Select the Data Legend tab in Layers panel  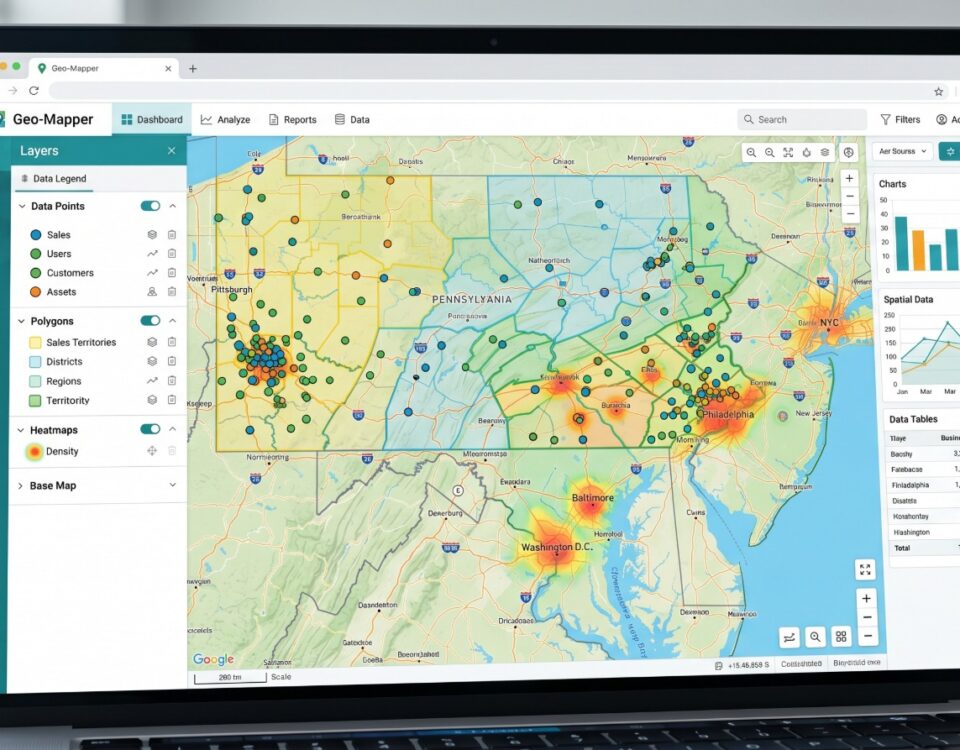tap(54, 179)
